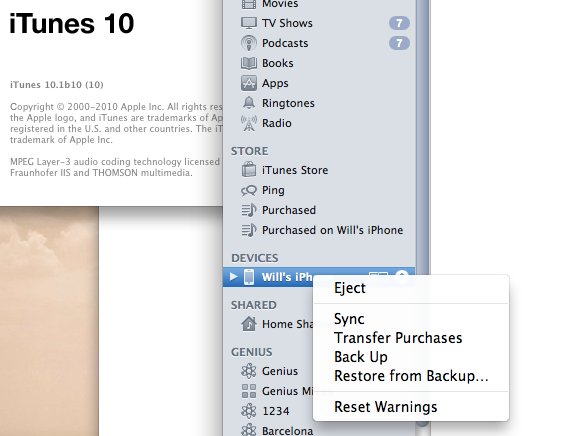
Task: Click the Genius Mixes grid icon
Action: pyautogui.click(x=249, y=391)
